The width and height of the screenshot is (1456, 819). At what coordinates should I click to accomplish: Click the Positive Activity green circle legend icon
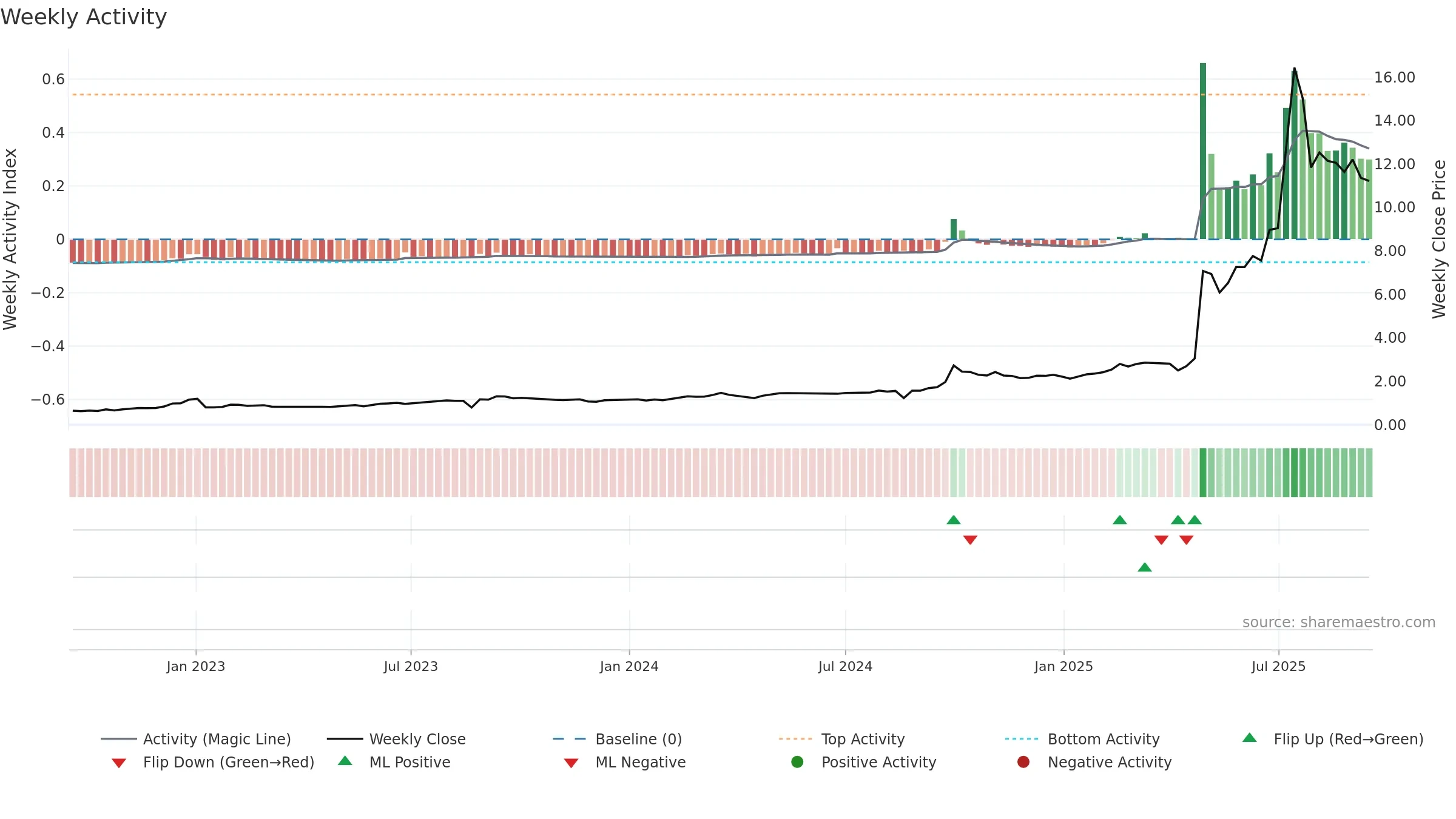tap(798, 762)
